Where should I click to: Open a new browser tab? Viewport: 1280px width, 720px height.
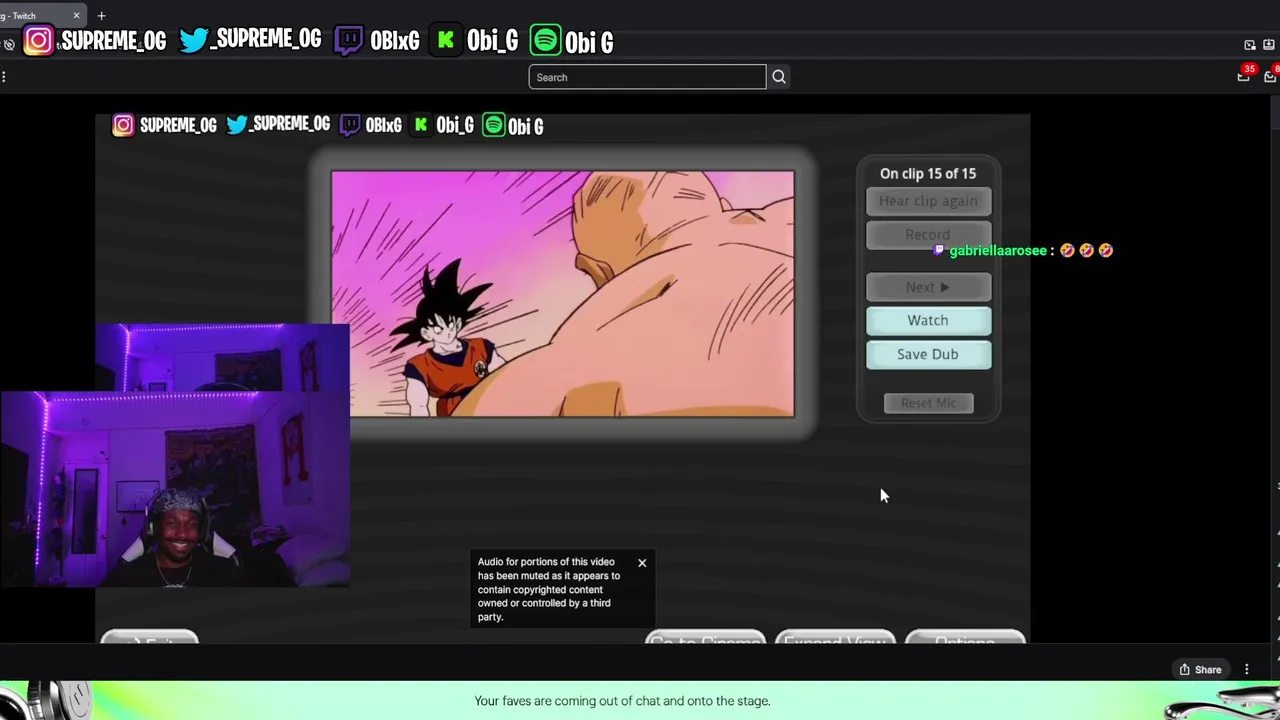pos(101,15)
